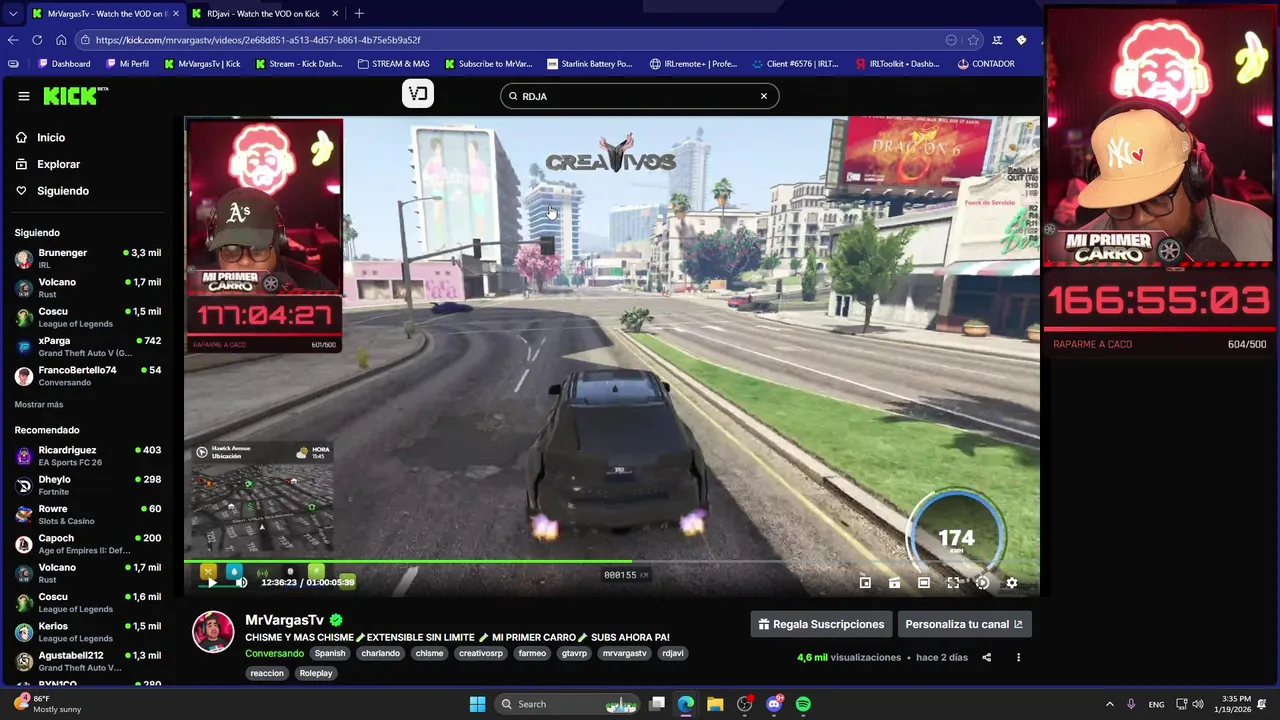Screen dimensions: 1280x720
Task: Open the Explorar page
Action: [x=58, y=164]
